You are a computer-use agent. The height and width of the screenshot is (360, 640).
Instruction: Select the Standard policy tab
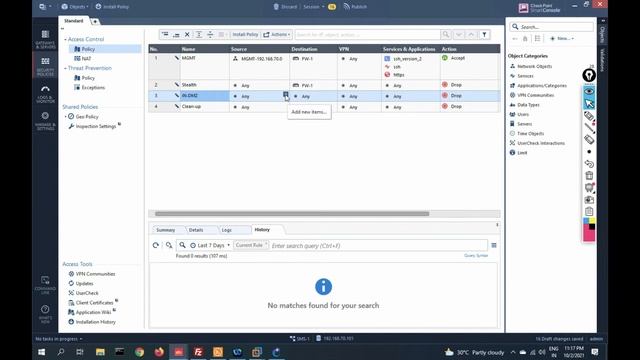pos(73,21)
